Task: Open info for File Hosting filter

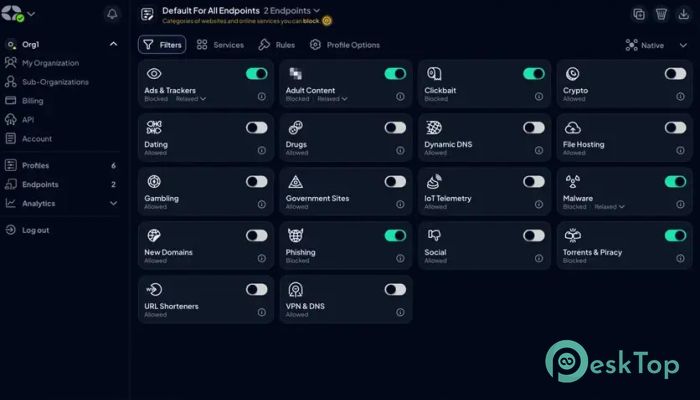Action: click(x=680, y=150)
